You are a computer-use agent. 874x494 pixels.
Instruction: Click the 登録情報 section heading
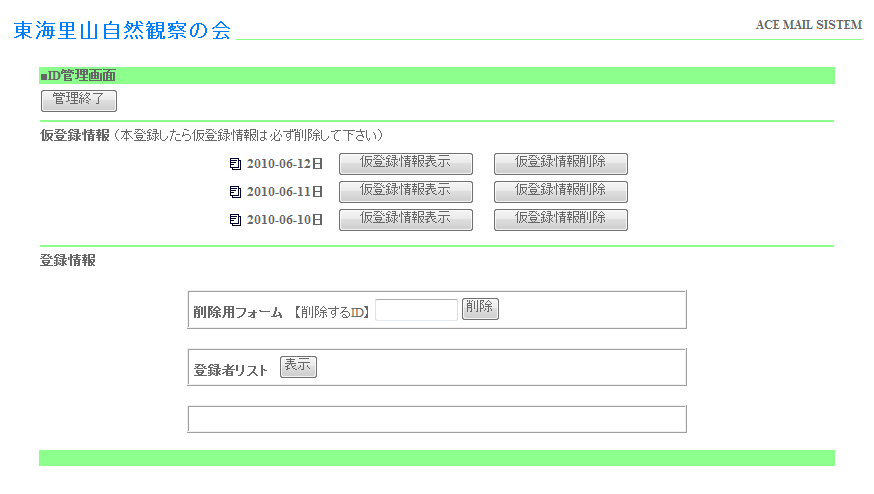[x=68, y=260]
